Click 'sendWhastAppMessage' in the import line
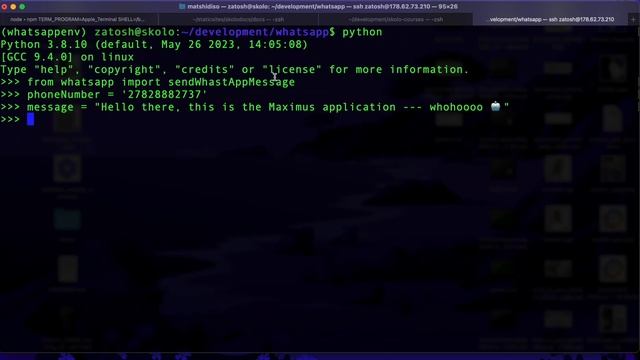The width and height of the screenshot is (640, 360). point(231,82)
